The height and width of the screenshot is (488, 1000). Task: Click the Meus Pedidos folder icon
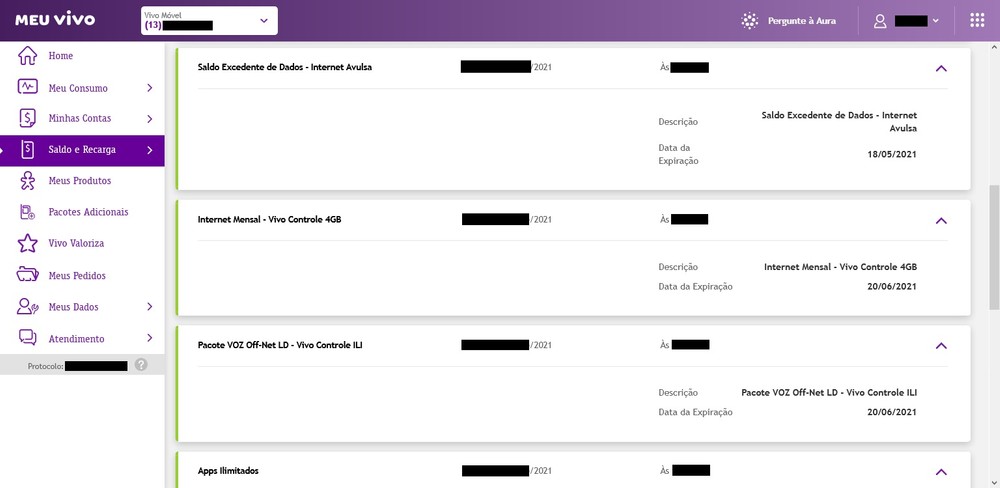27,275
